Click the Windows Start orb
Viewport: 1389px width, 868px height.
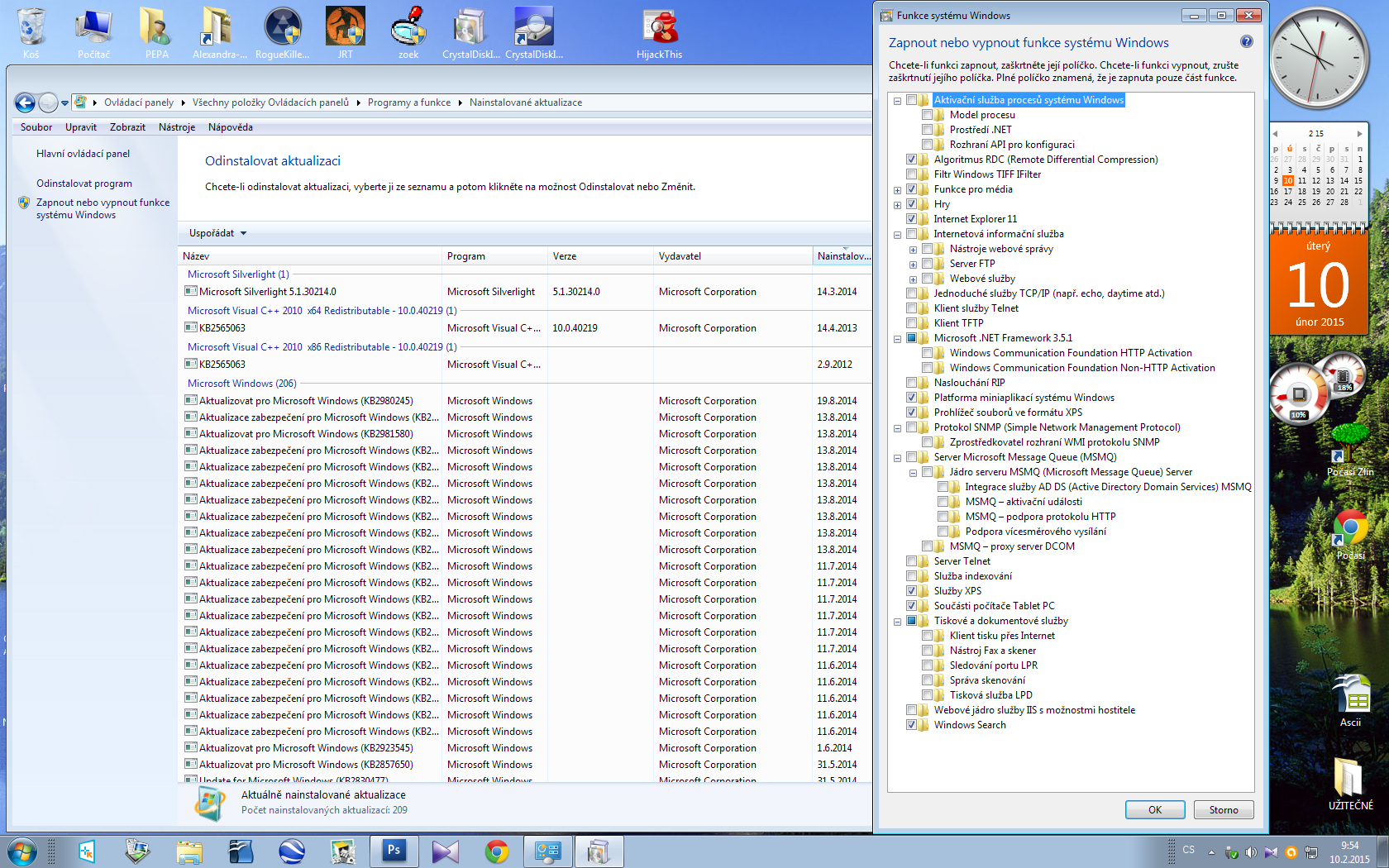(x=22, y=851)
